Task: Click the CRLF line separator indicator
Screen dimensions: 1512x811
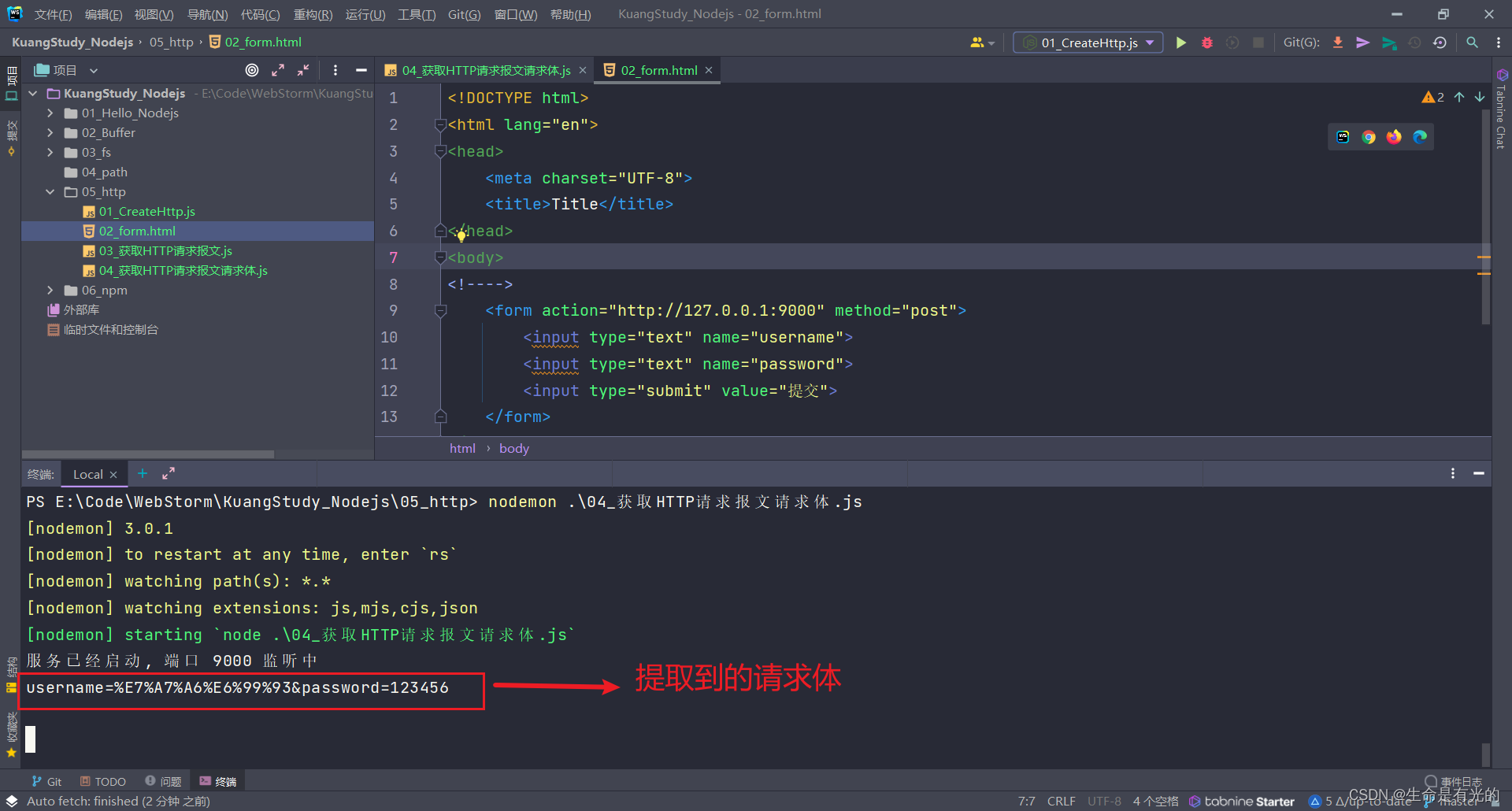Action: (x=1061, y=801)
